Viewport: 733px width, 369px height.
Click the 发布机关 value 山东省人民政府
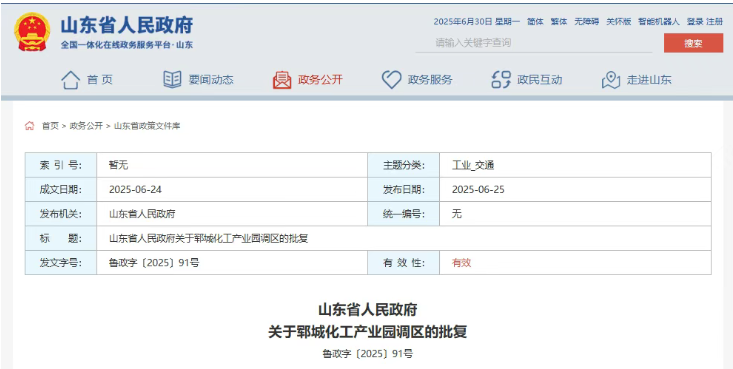tap(142, 214)
